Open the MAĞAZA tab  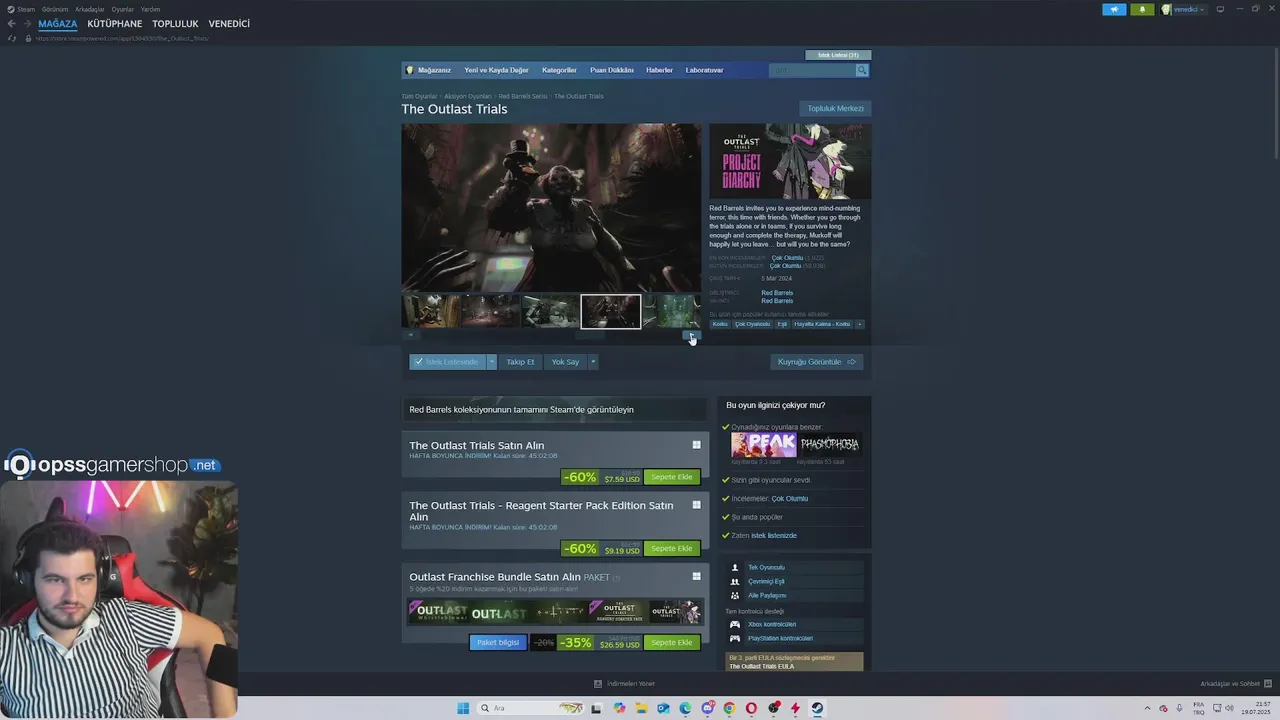point(58,23)
